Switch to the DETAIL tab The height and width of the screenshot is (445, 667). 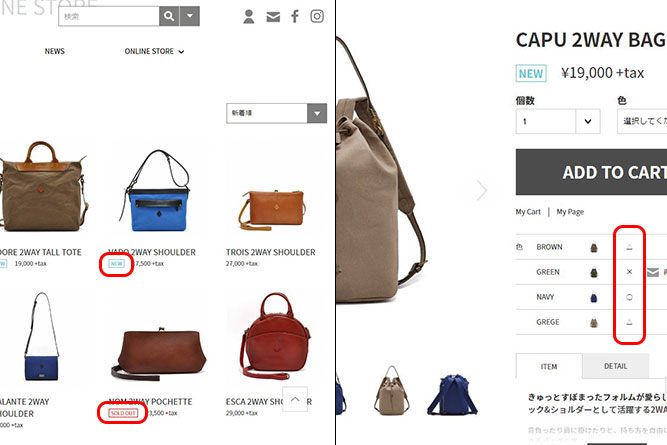(616, 366)
